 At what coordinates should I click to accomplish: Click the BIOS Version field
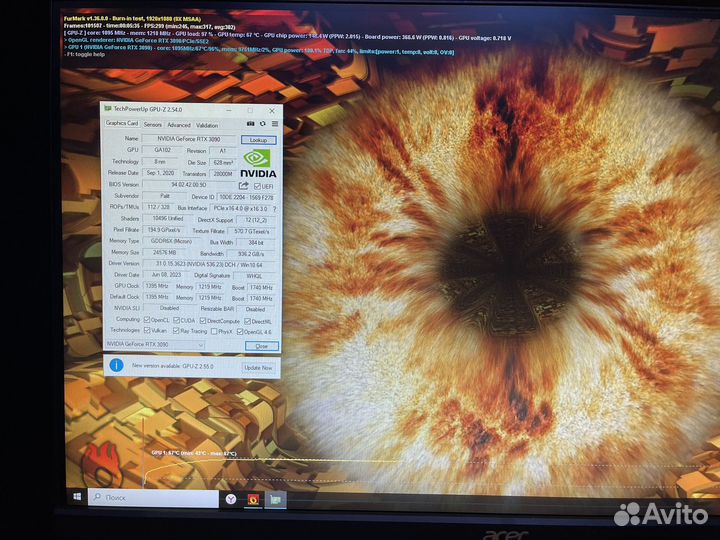(x=189, y=185)
